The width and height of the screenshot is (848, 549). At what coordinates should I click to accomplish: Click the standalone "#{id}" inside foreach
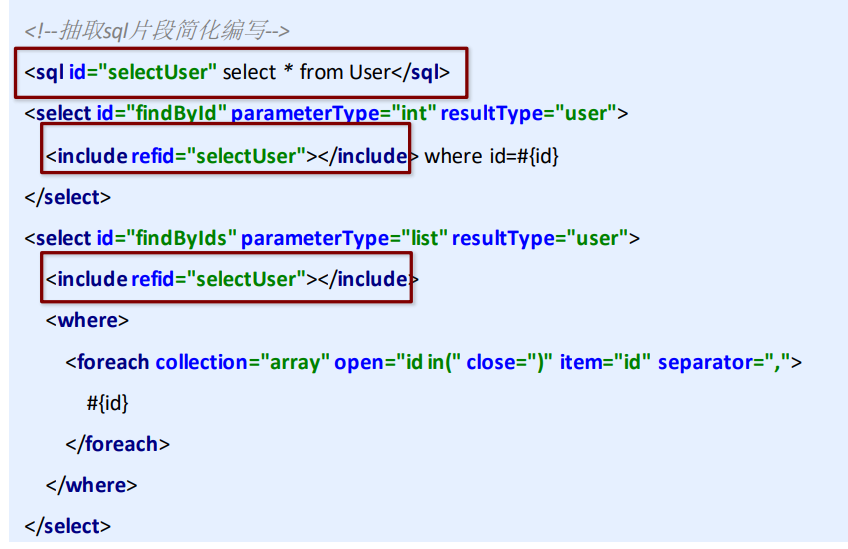[107, 403]
